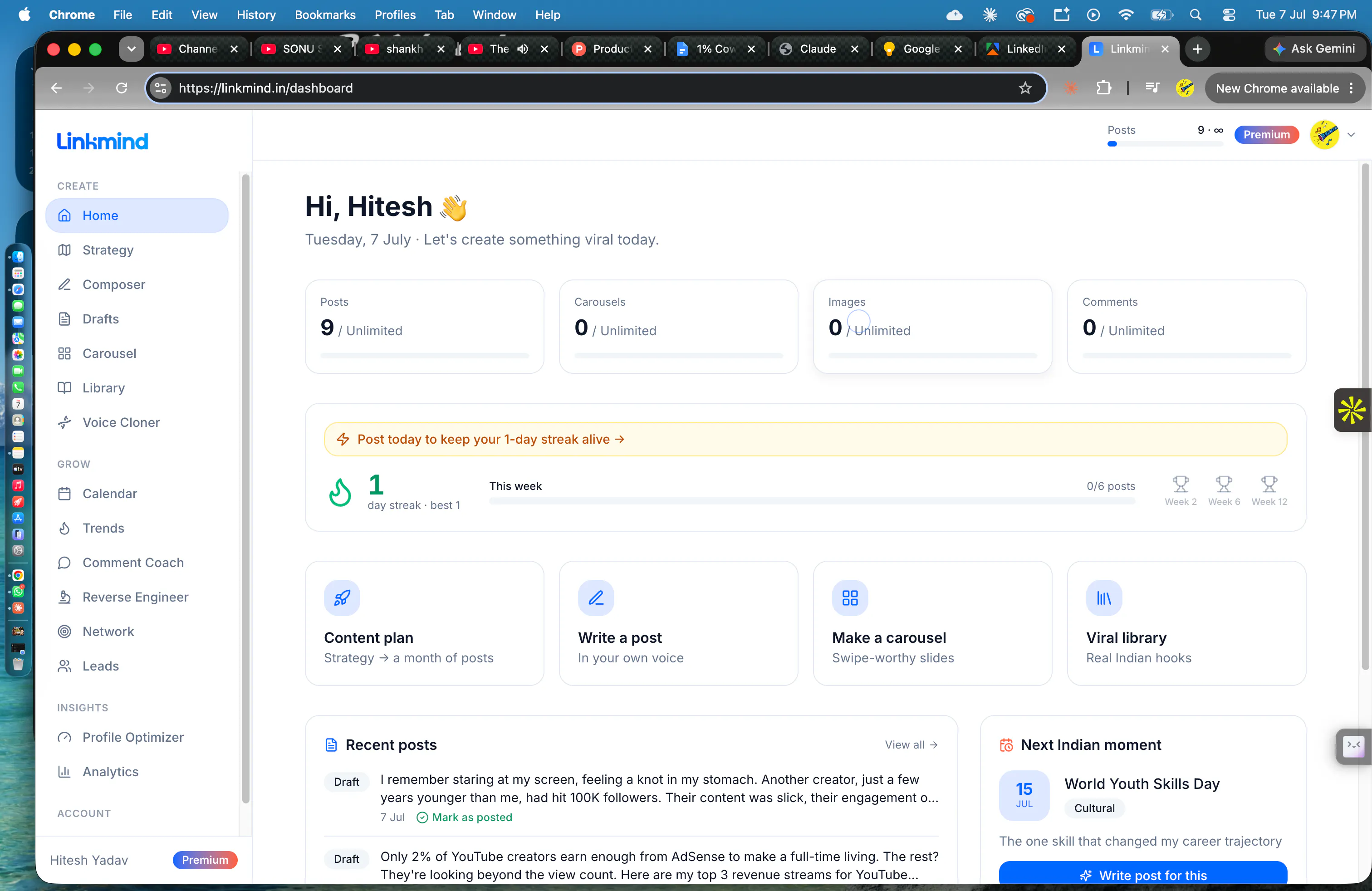Open the Chrome tab search dropdown

click(132, 49)
